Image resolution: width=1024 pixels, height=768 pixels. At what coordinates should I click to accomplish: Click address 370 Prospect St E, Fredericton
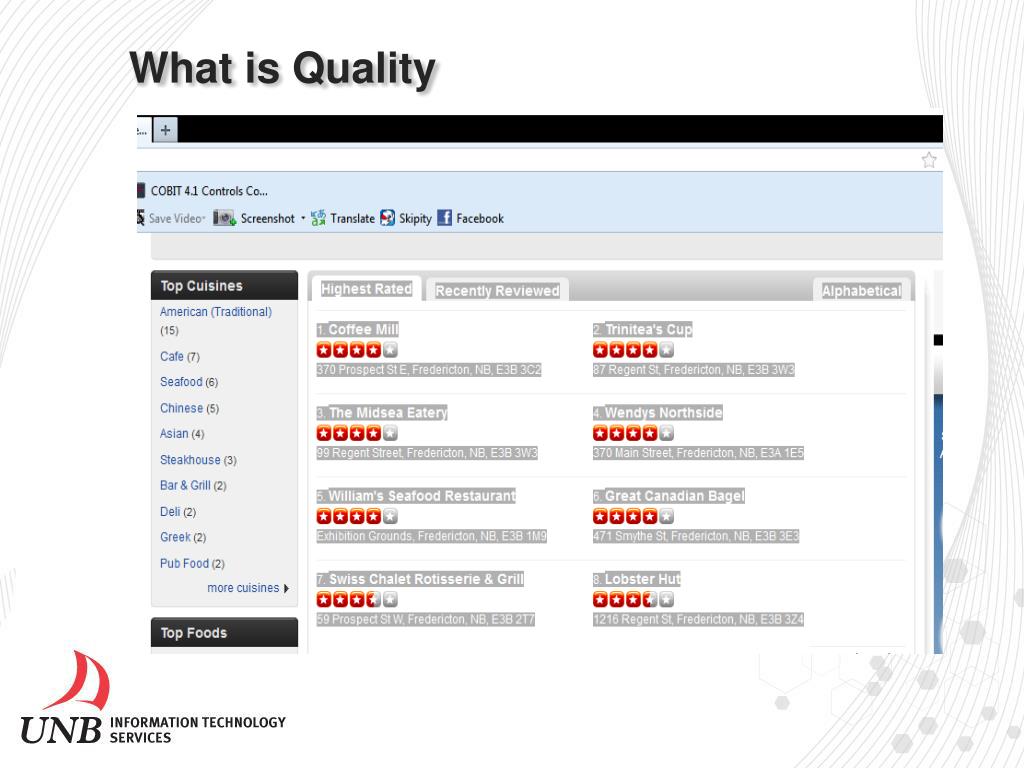pos(429,370)
